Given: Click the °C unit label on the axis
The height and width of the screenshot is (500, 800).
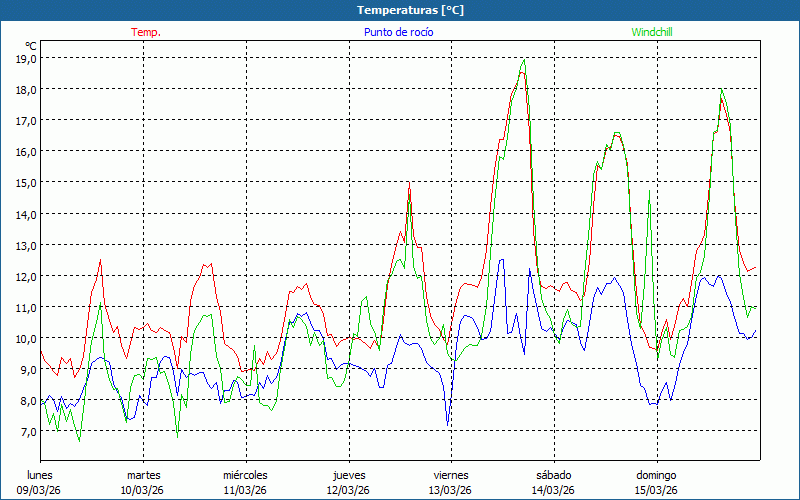Looking at the screenshot, I should coord(31,46).
